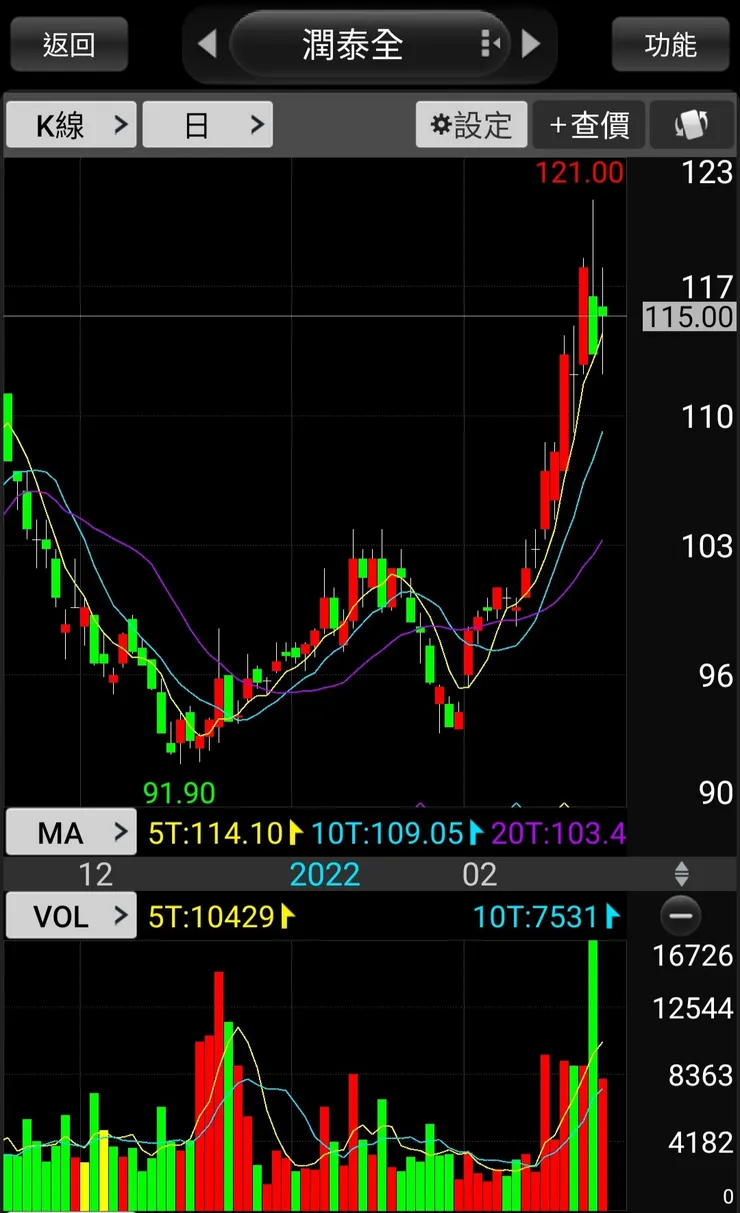Viewport: 740px width, 1213px height.
Task: Tap the 16726 volume axis label
Action: click(693, 955)
